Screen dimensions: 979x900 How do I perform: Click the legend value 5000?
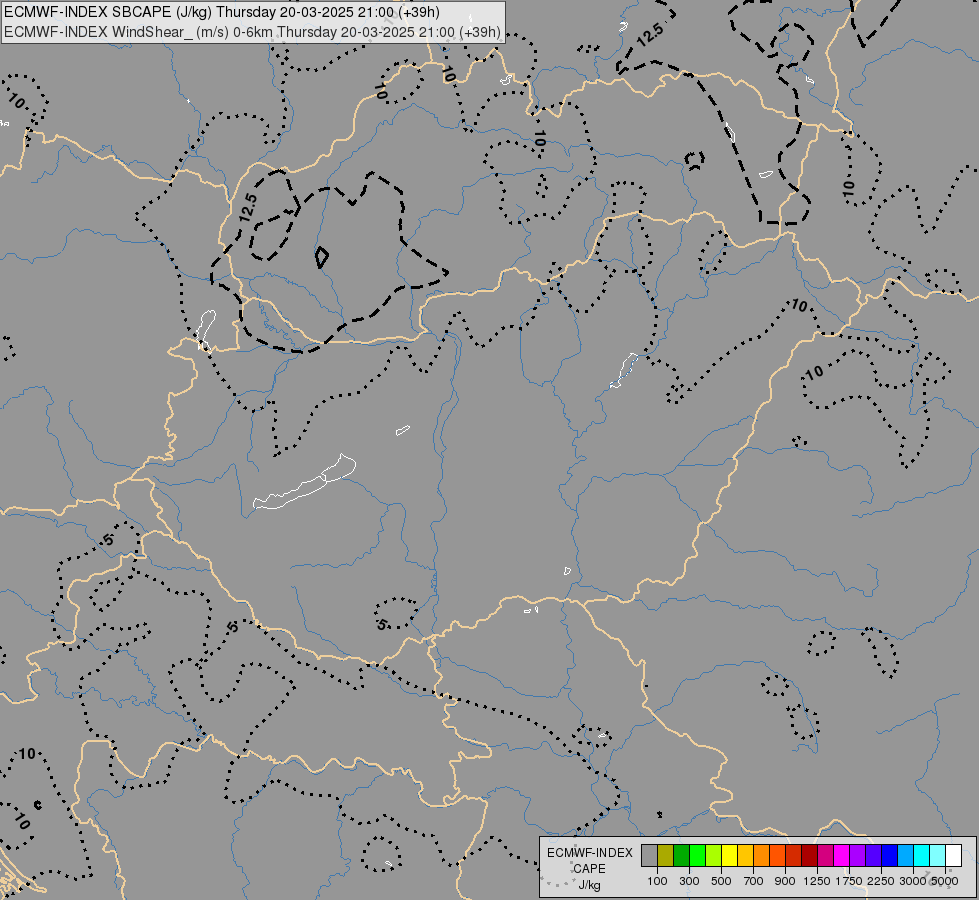[945, 881]
